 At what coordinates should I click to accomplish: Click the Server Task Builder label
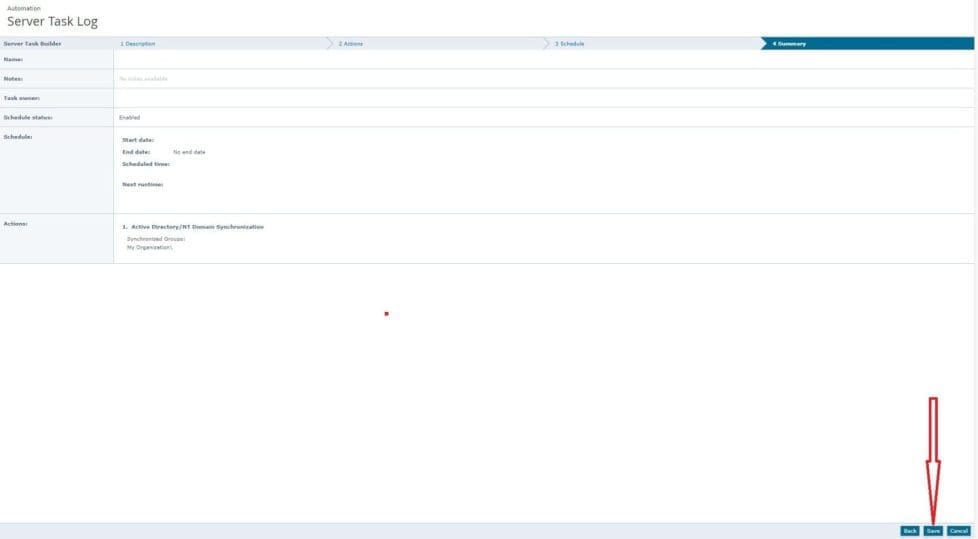[x=32, y=44]
